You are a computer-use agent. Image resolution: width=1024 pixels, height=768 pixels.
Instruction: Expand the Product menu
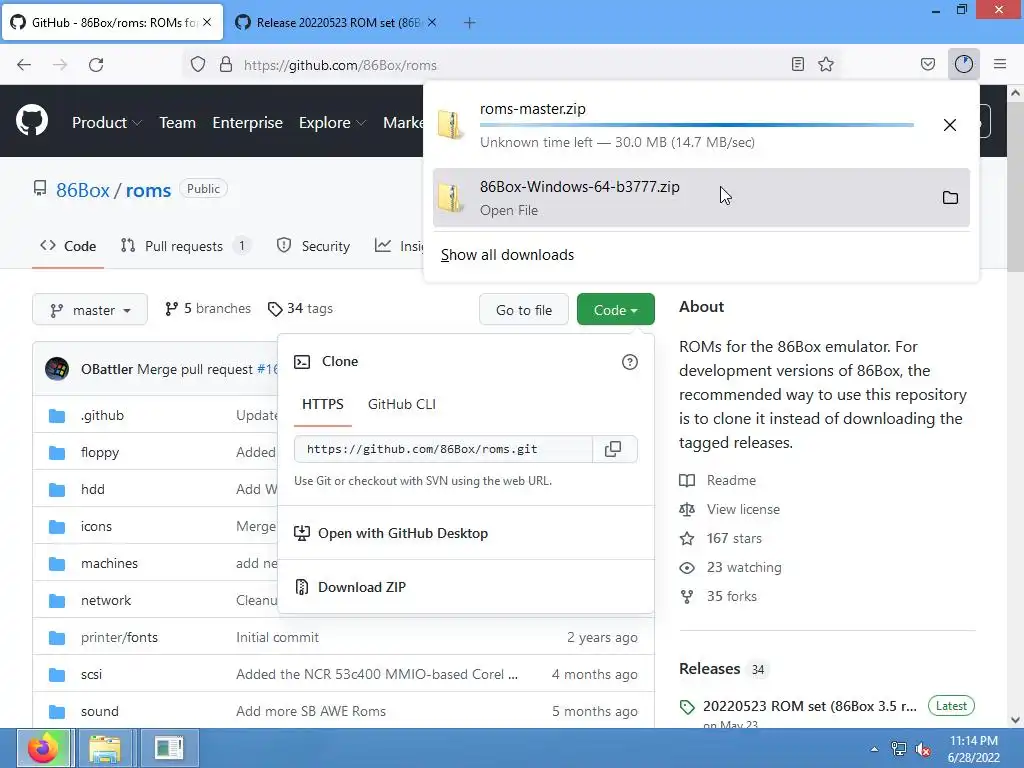coord(107,122)
